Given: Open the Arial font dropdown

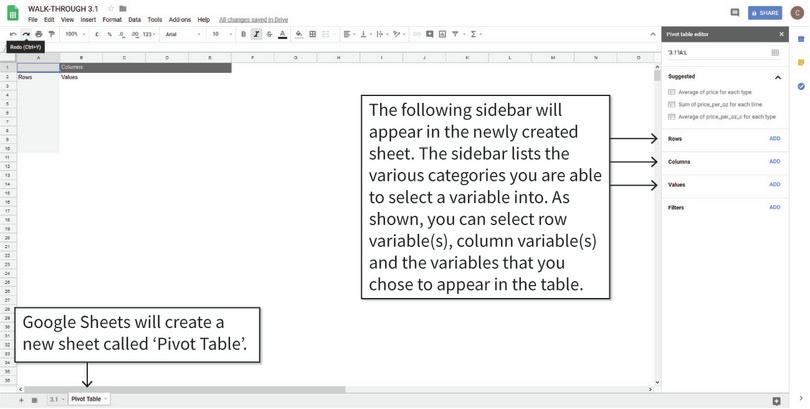Looking at the screenshot, I should pos(183,34).
